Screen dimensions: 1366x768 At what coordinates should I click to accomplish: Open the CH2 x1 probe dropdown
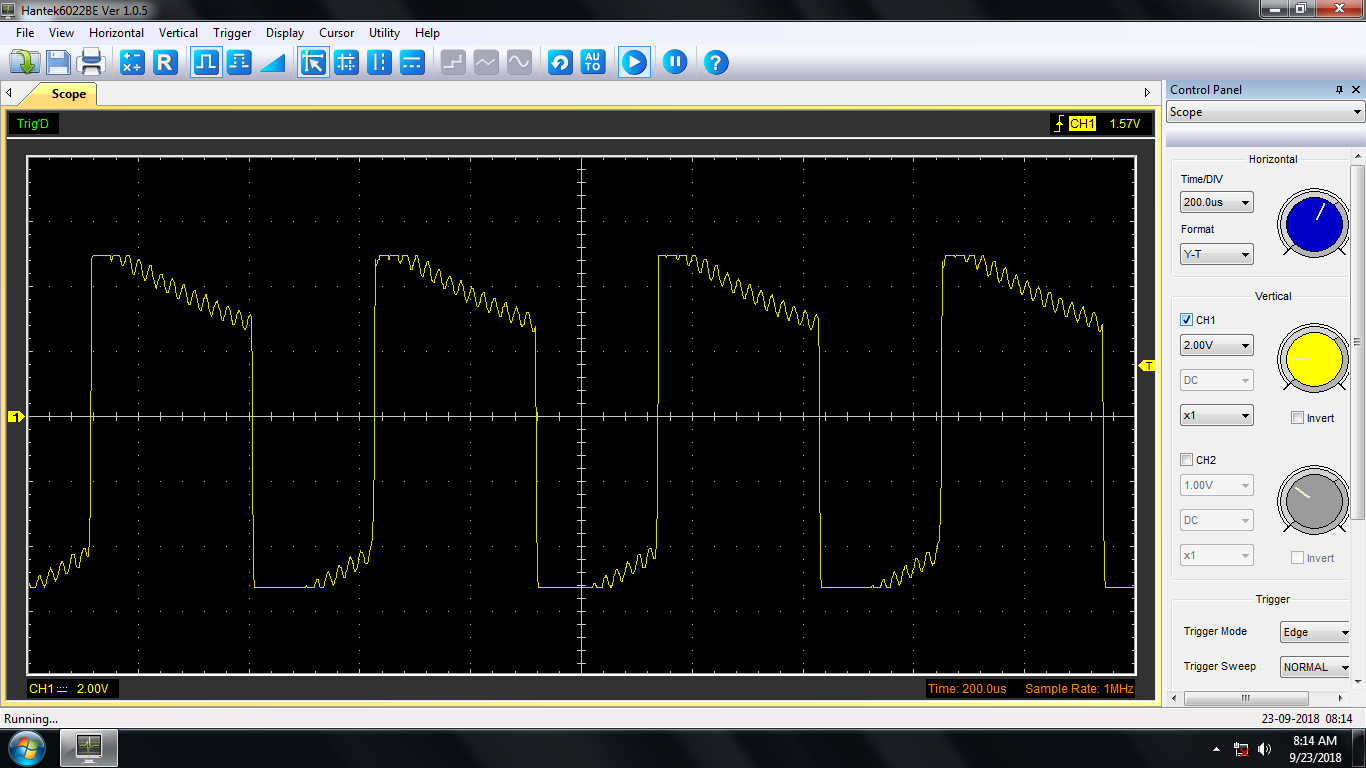coord(1217,555)
